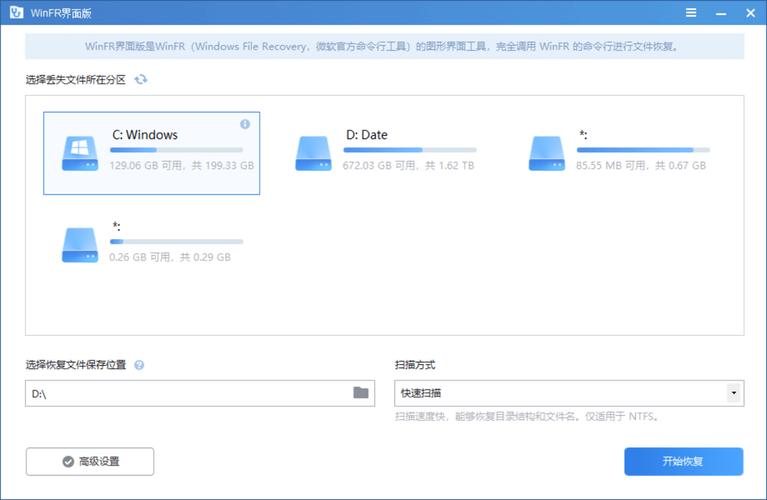Click the 0.67 GB partition usage bar
Viewport: 767px width, 500px height.
pos(643,150)
